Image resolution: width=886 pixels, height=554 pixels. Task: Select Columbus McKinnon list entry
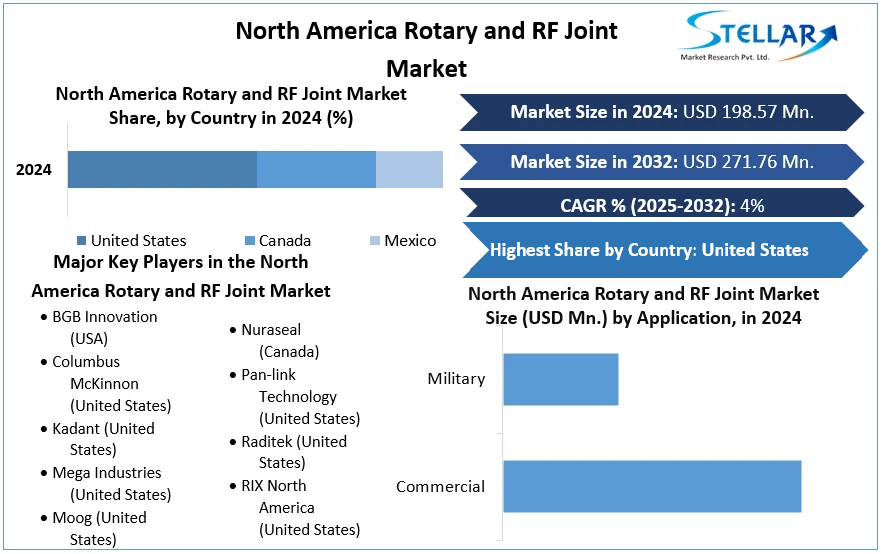pos(106,384)
